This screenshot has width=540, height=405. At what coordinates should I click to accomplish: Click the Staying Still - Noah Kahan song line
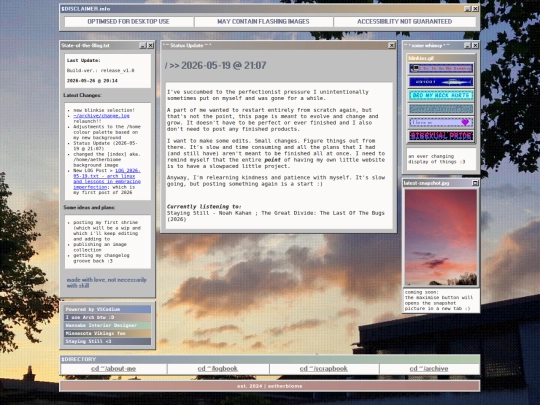tap(276, 216)
